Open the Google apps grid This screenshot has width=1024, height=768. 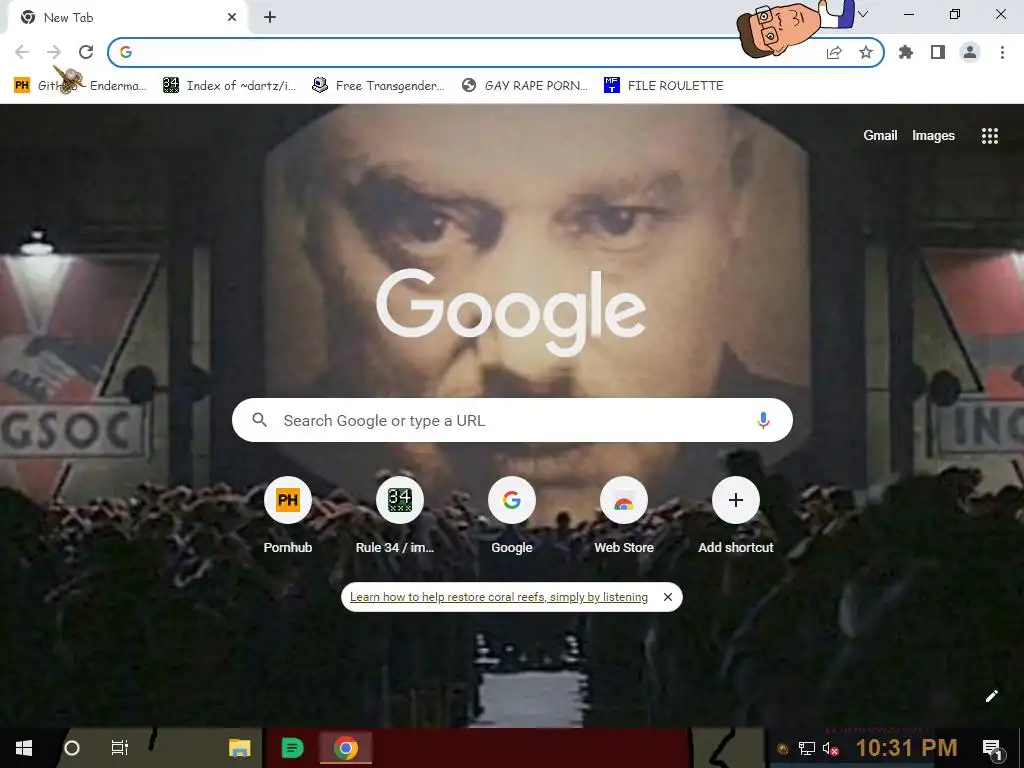coord(989,135)
